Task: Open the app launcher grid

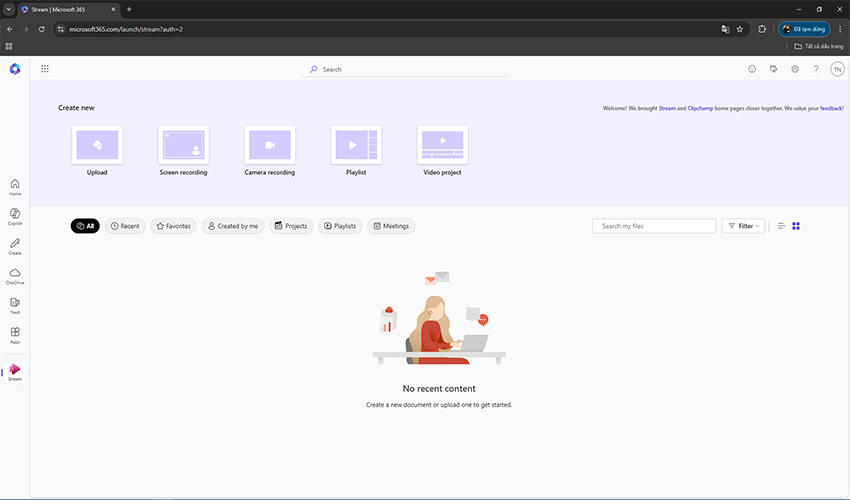Action: click(x=45, y=69)
